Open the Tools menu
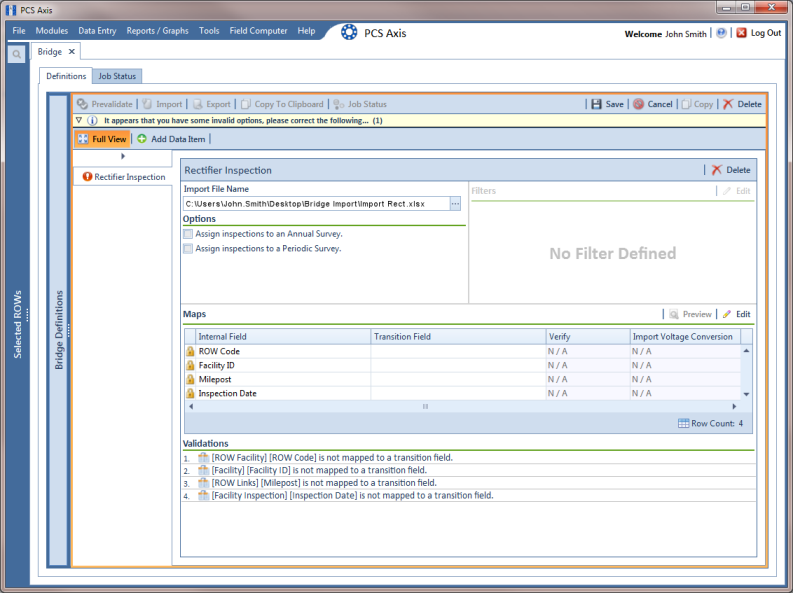 coord(209,31)
